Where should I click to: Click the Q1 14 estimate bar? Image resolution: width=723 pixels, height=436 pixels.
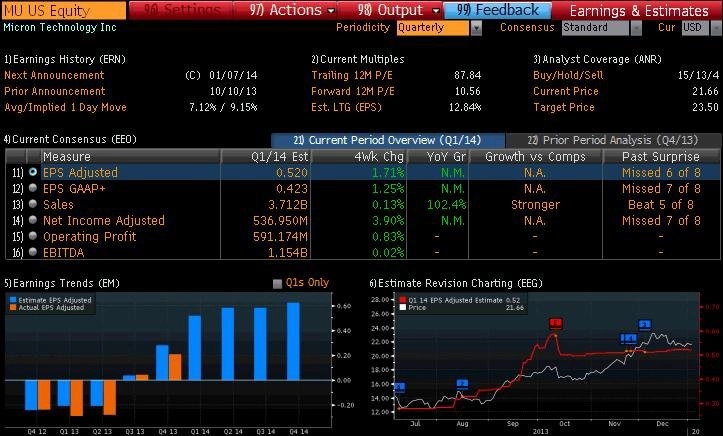195,348
